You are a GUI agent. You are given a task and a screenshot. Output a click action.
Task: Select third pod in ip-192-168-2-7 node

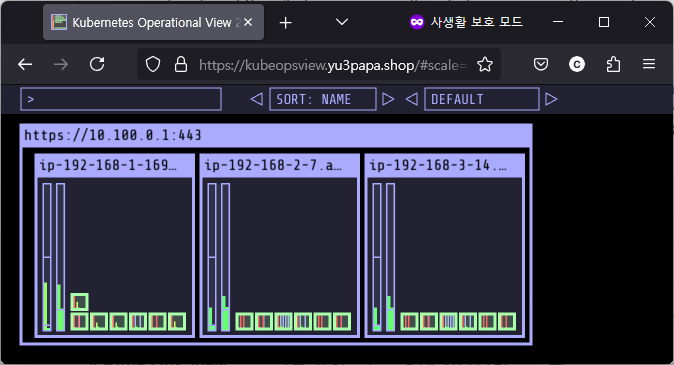tap(283, 322)
